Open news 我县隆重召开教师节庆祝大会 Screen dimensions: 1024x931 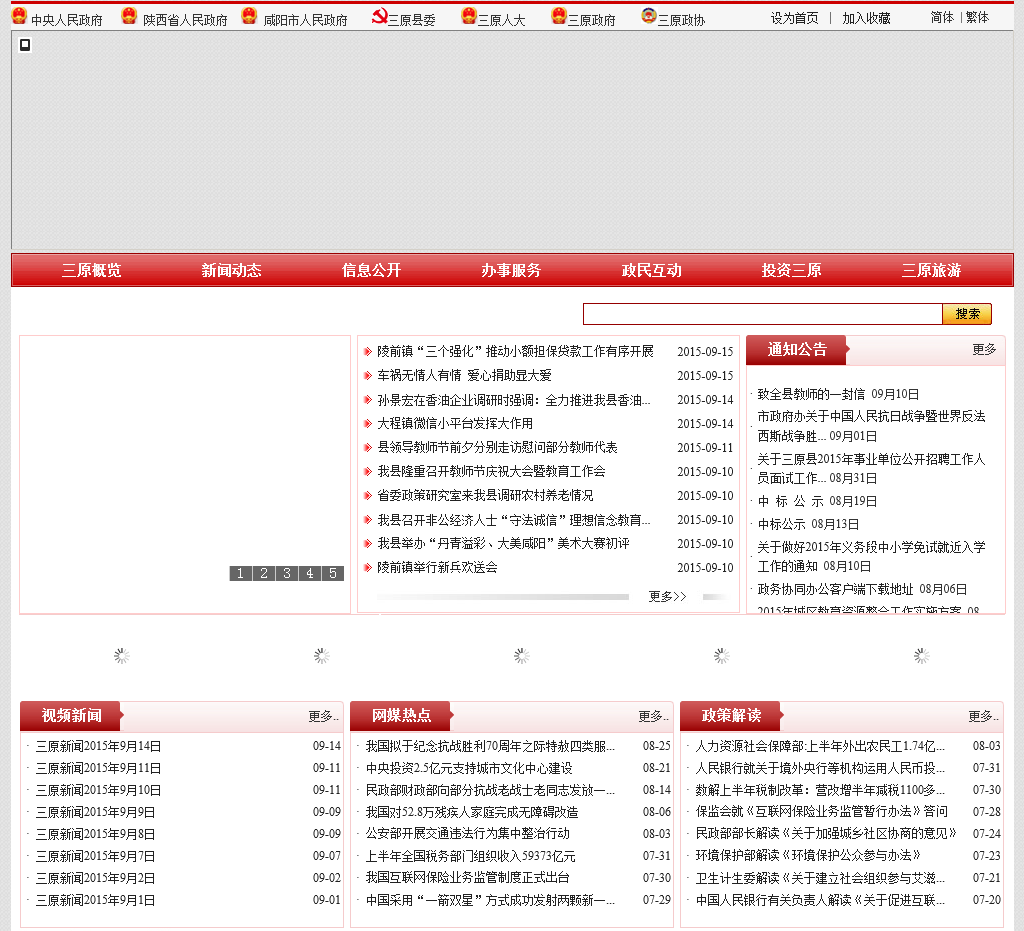click(491, 471)
